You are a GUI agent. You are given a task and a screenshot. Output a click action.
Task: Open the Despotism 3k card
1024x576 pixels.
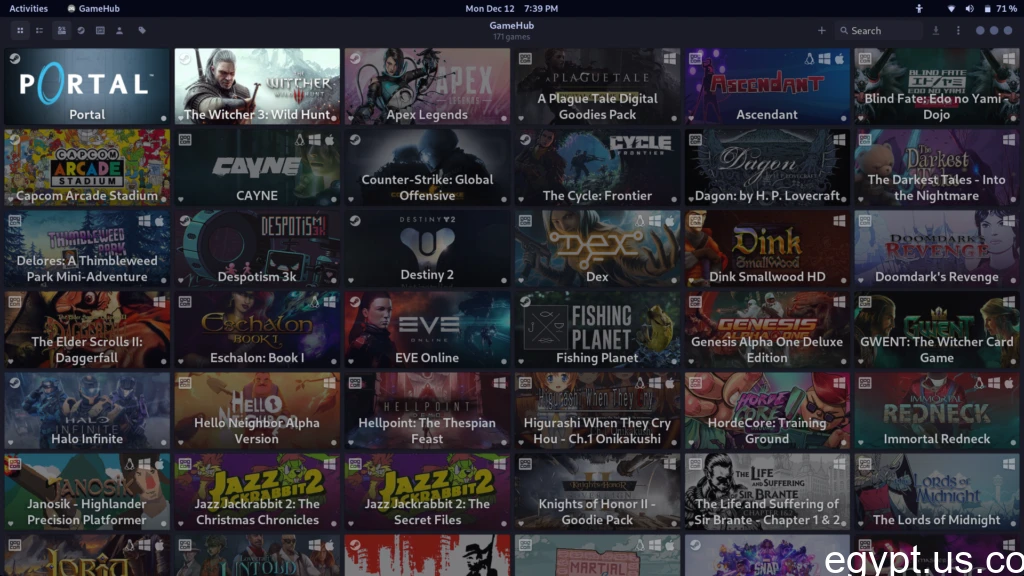pyautogui.click(x=257, y=248)
